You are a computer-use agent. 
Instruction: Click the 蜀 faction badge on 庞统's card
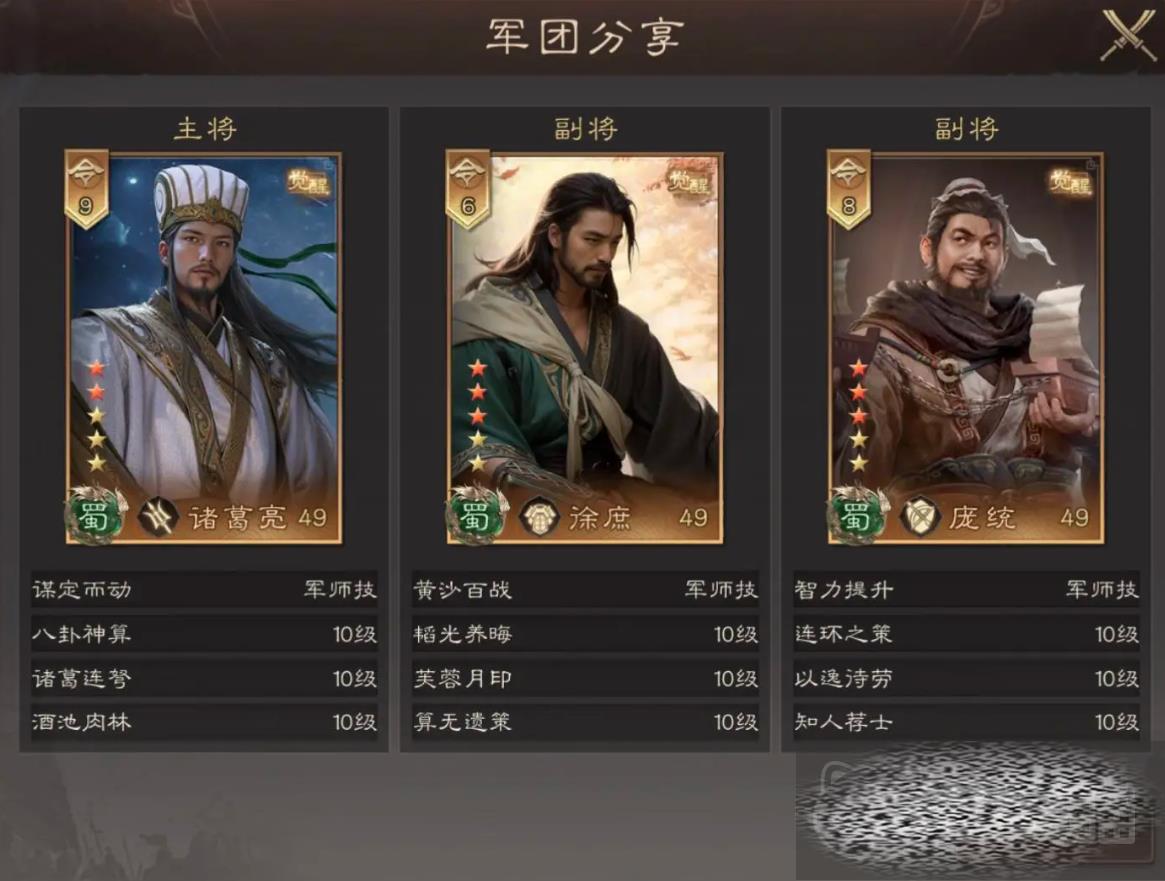tap(856, 516)
